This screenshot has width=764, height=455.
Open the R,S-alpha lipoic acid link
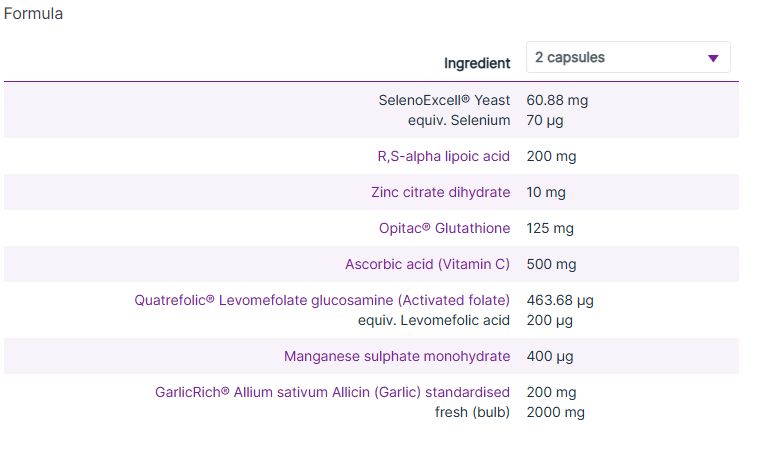(443, 156)
